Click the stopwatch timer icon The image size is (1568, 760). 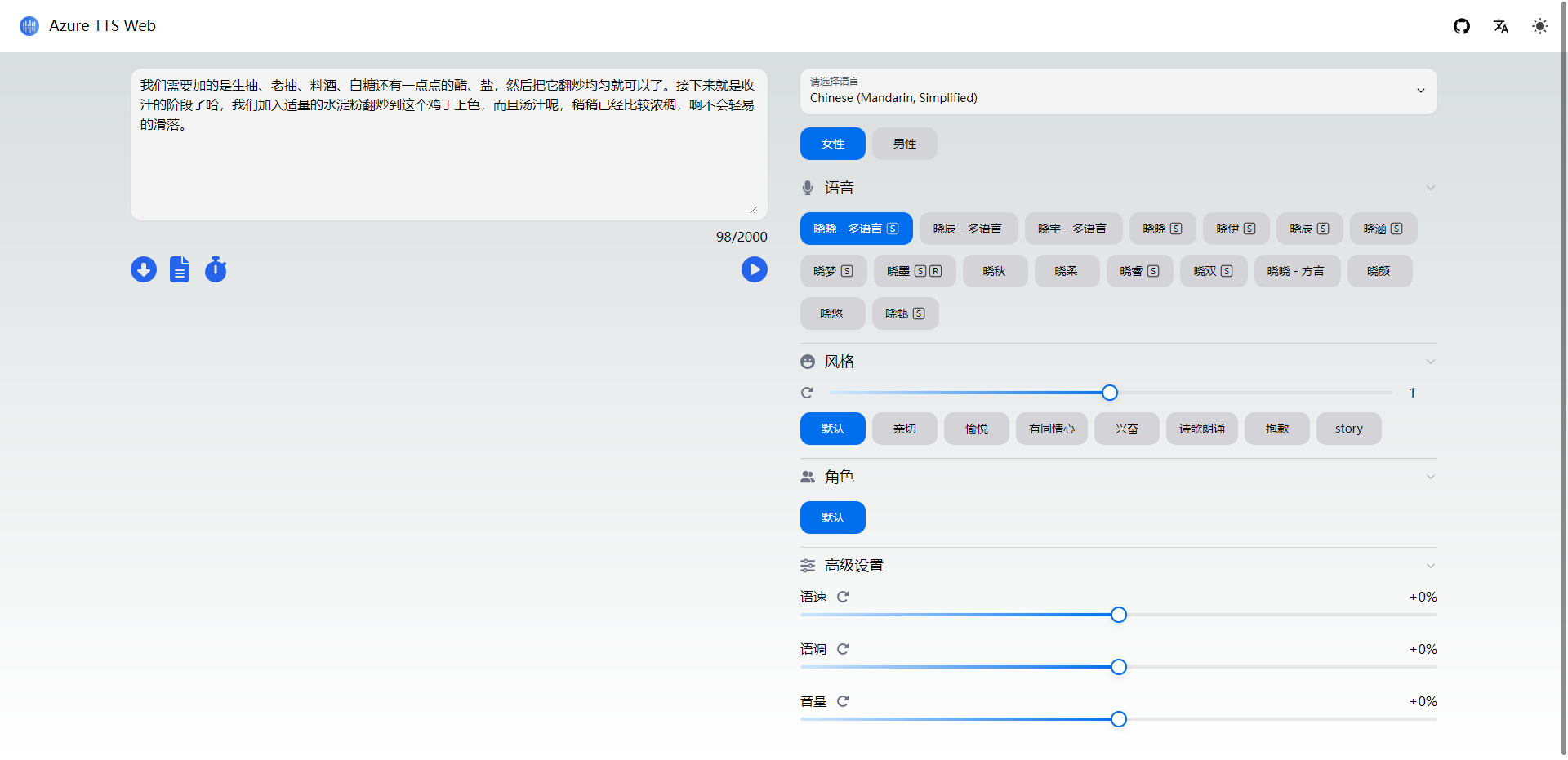click(x=216, y=269)
